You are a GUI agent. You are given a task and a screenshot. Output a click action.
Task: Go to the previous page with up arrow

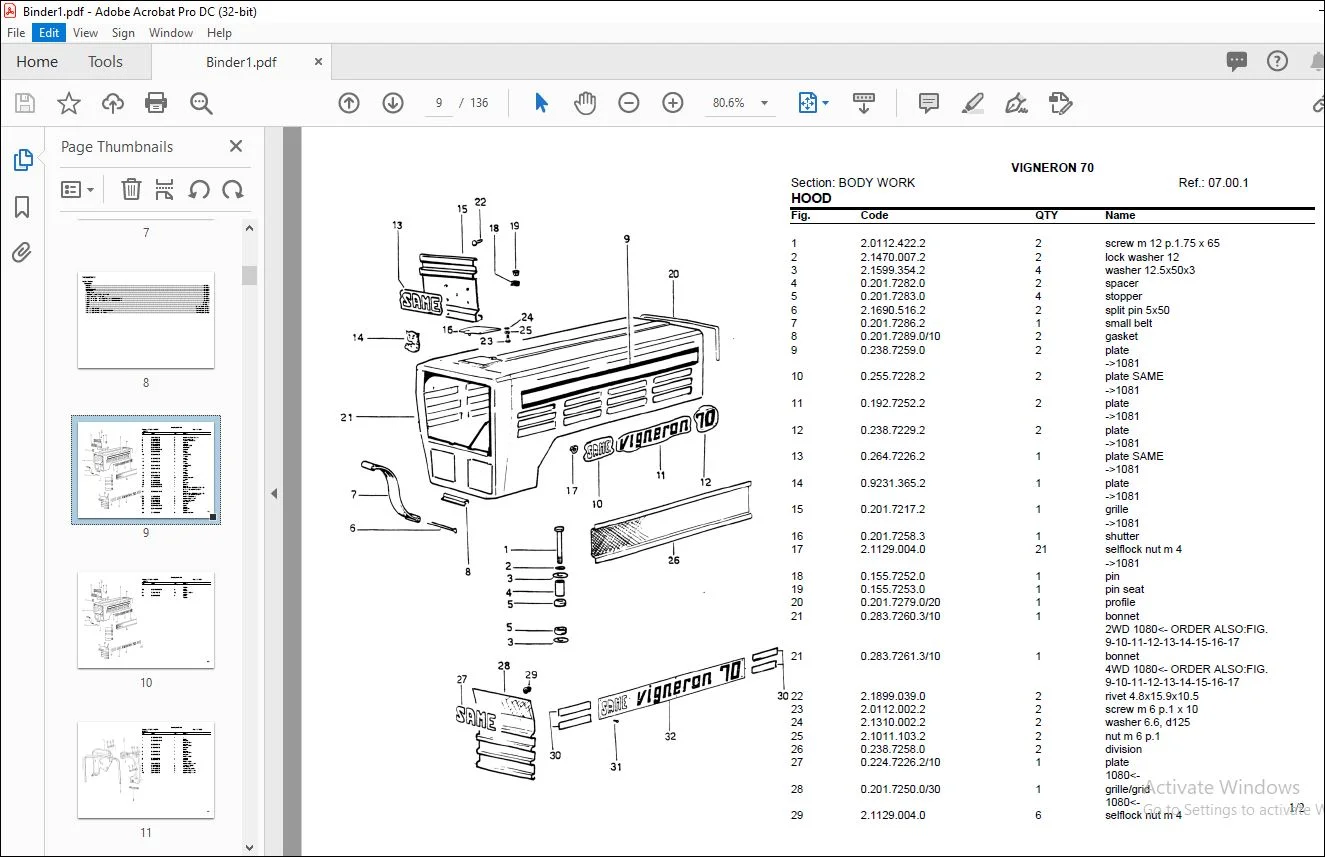[349, 103]
